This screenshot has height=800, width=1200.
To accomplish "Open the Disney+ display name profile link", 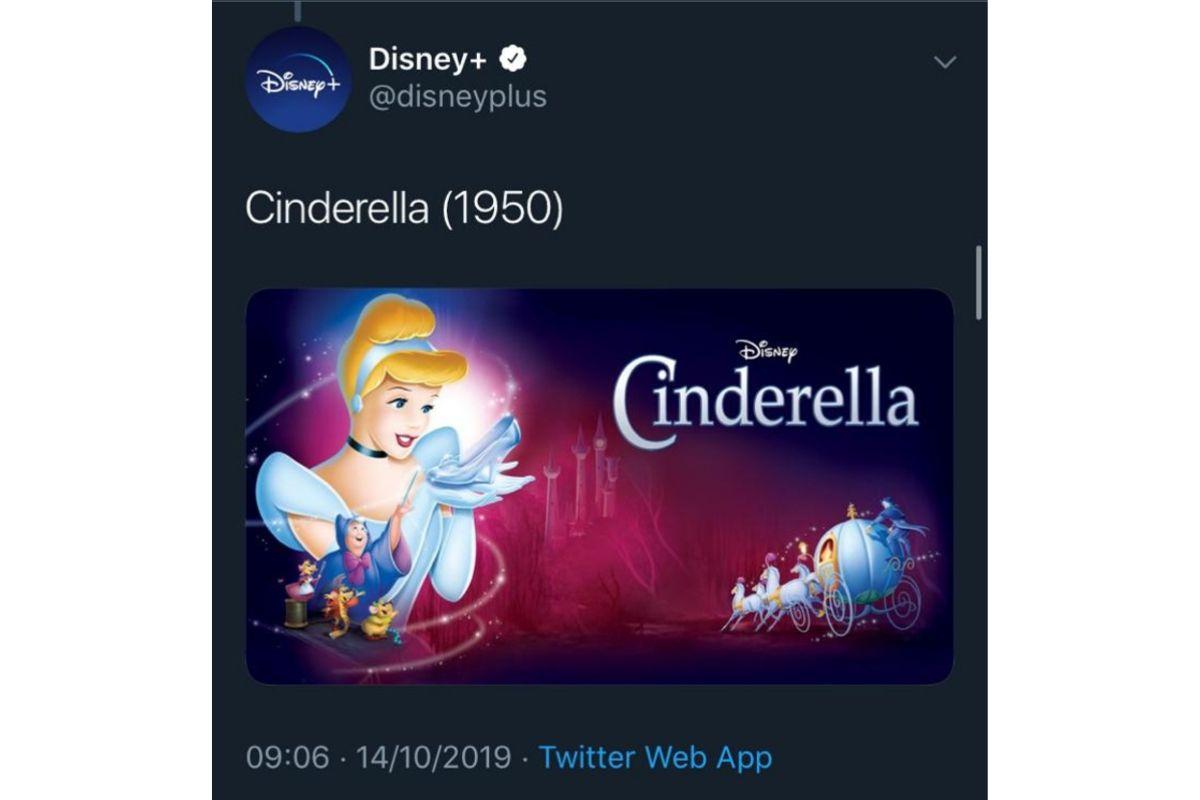I will [428, 60].
